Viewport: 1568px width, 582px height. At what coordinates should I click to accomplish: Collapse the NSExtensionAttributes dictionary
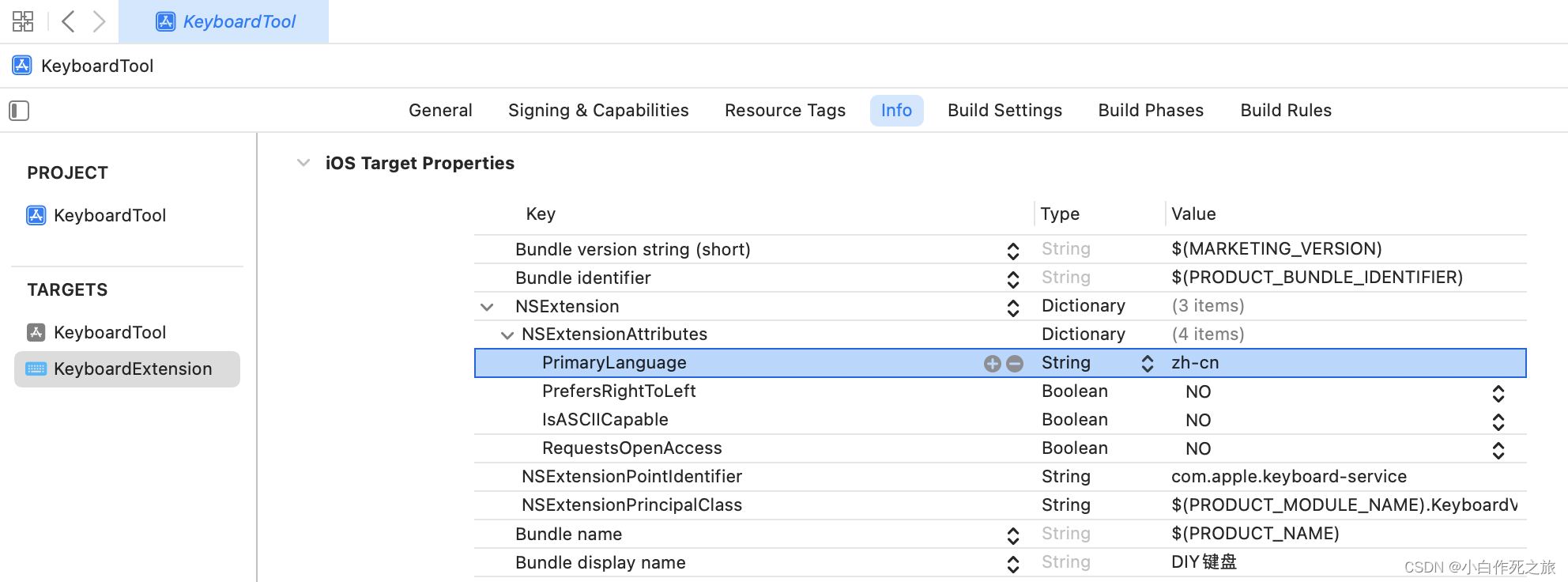[x=507, y=335]
